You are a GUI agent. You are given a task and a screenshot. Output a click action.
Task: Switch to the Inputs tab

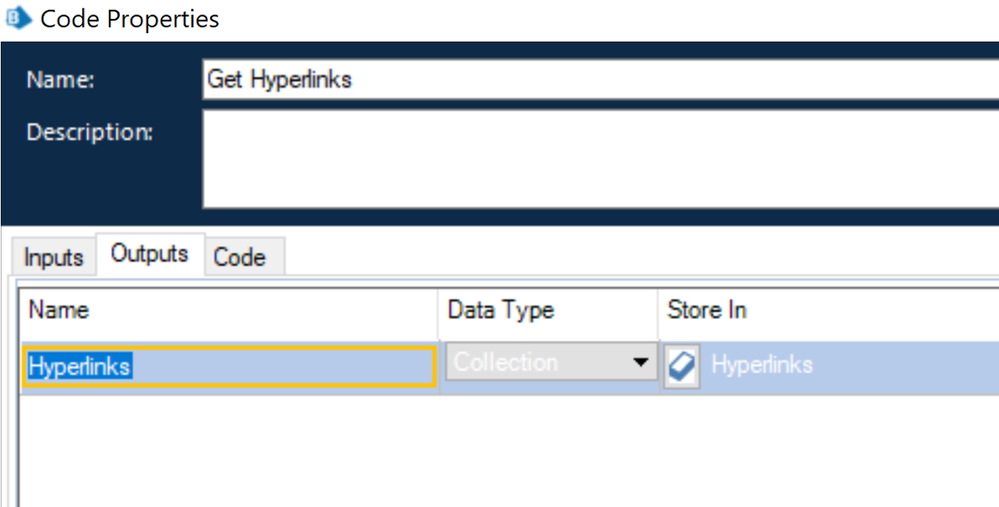coord(53,257)
